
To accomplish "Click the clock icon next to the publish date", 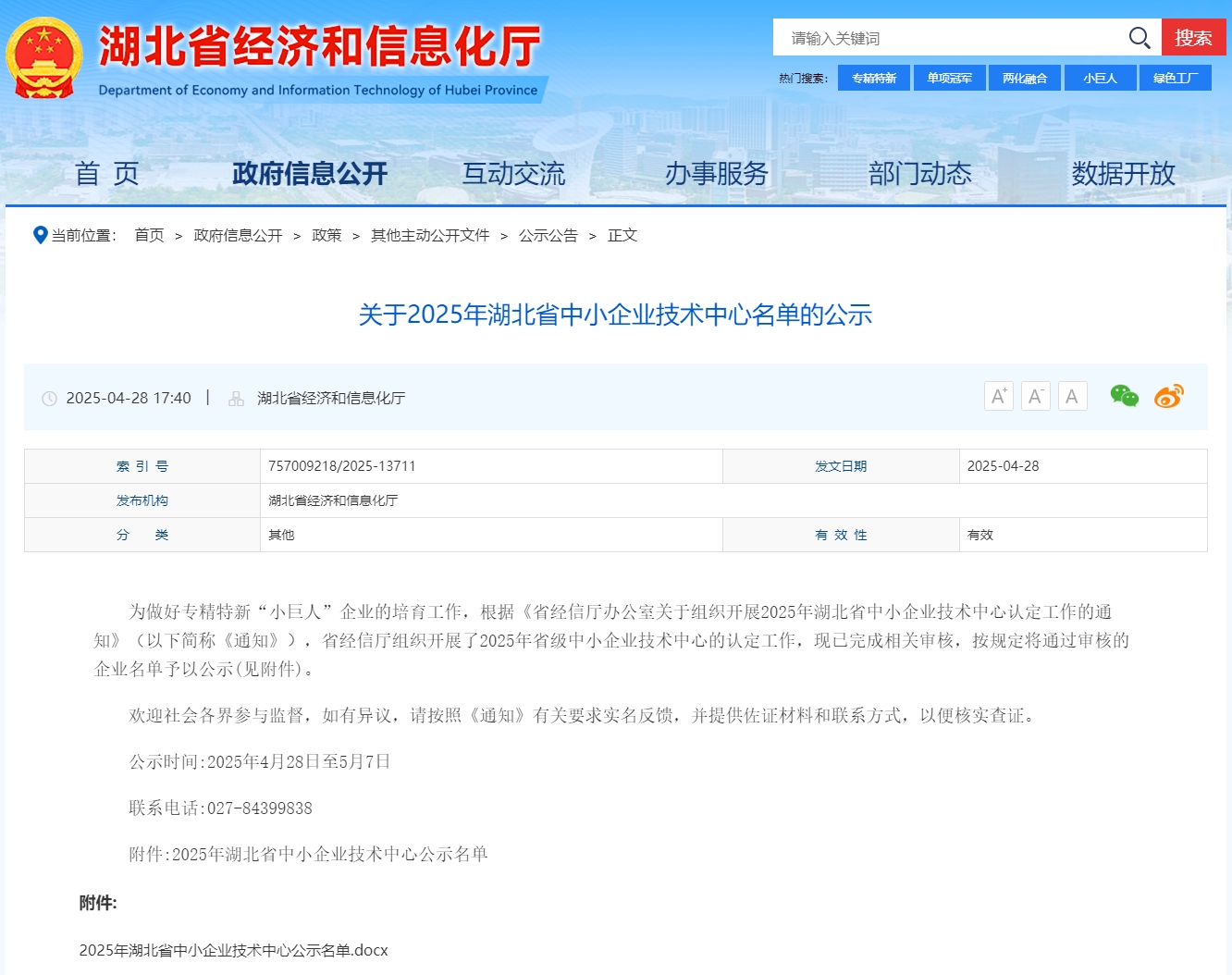I will 51,398.
